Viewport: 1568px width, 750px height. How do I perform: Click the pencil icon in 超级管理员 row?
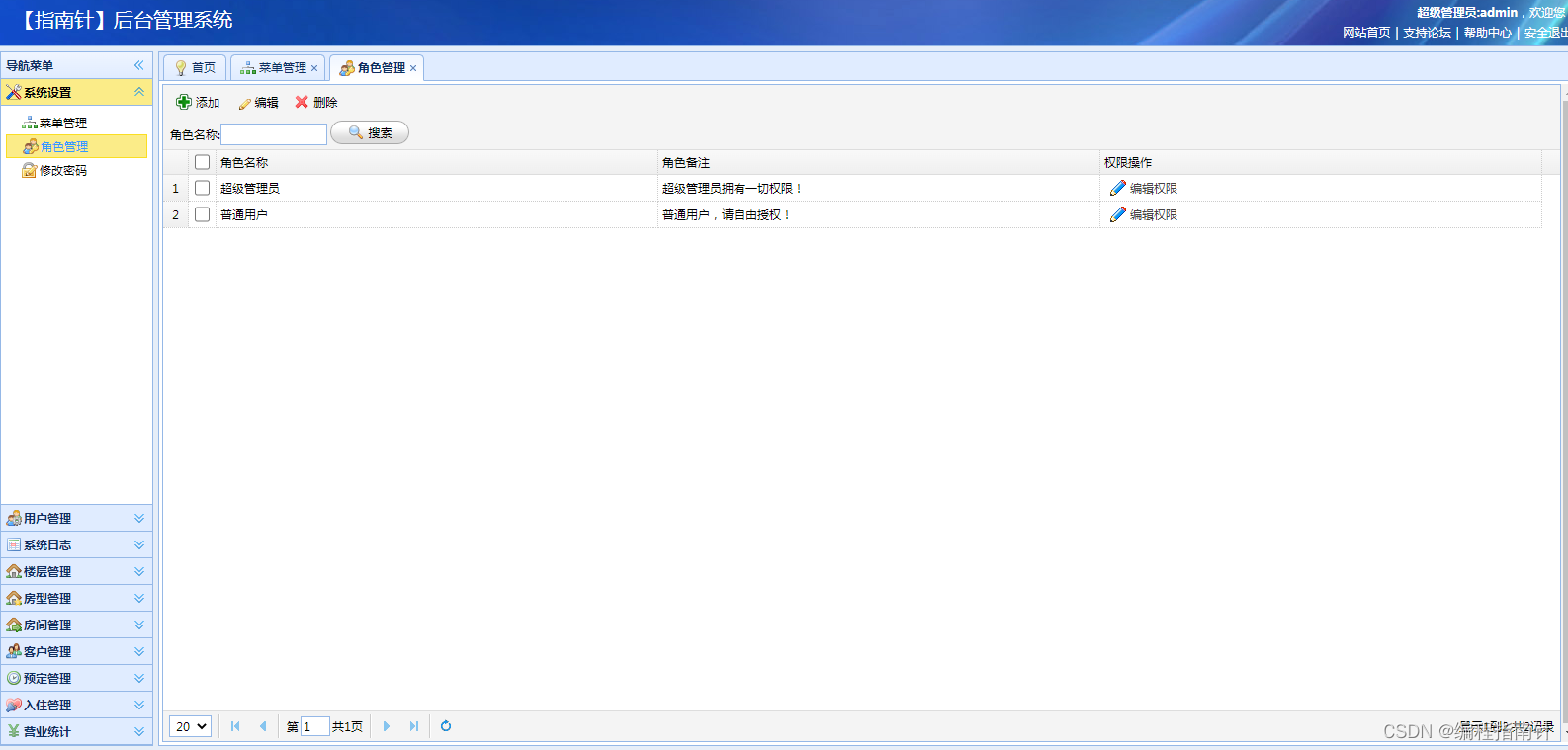(1117, 188)
